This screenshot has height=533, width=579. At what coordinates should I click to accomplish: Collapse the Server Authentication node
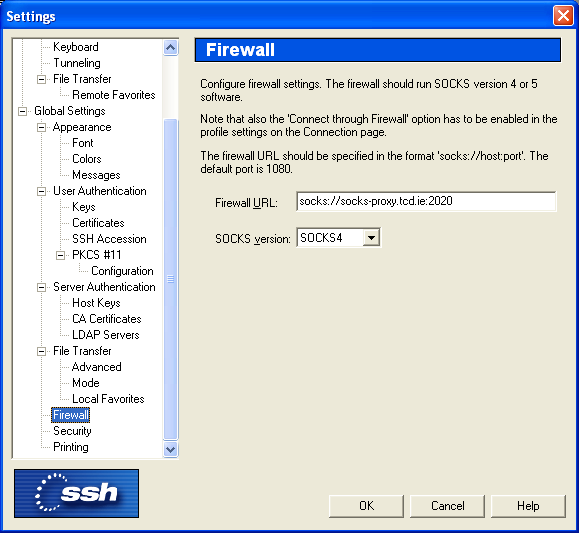pos(41,287)
